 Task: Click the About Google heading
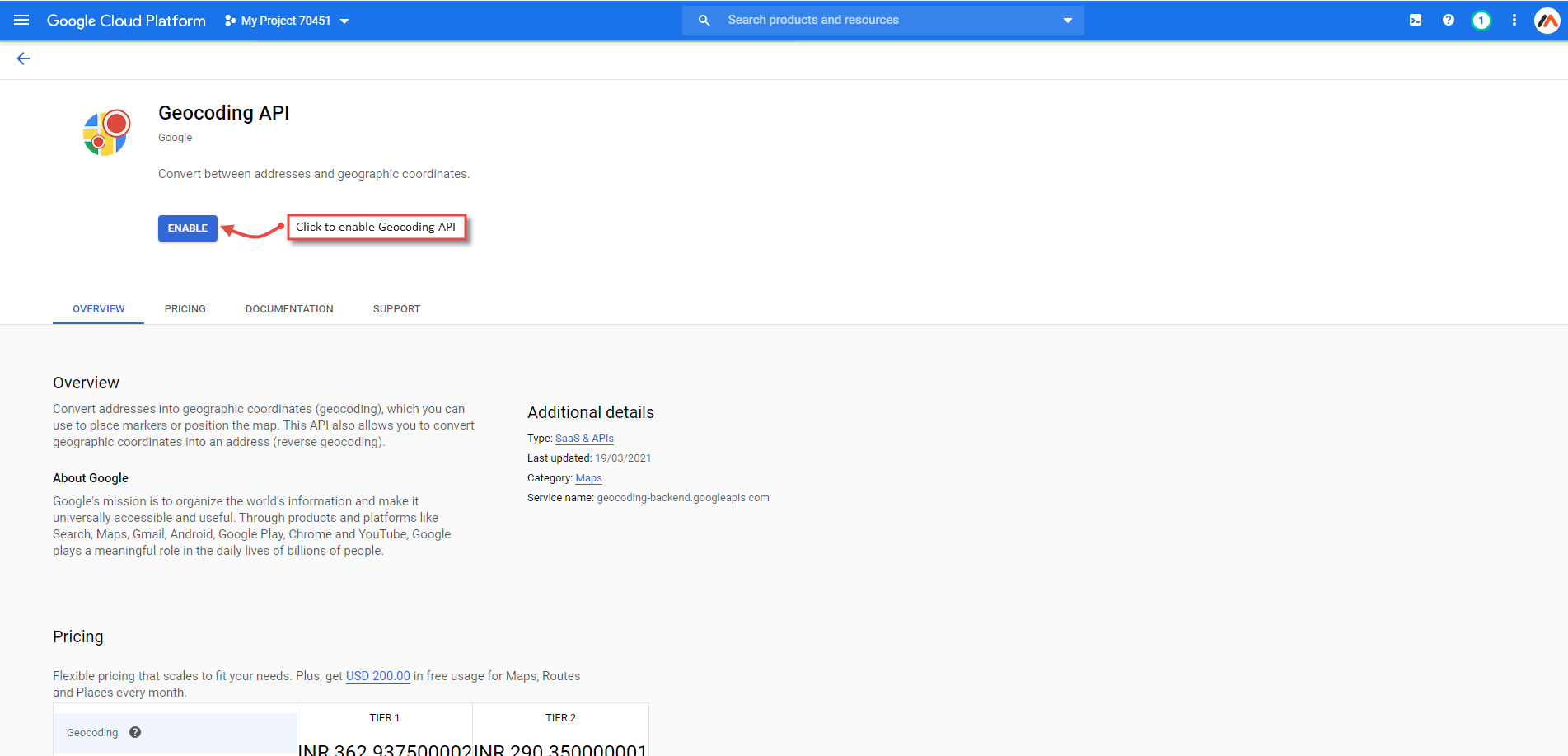(x=91, y=478)
